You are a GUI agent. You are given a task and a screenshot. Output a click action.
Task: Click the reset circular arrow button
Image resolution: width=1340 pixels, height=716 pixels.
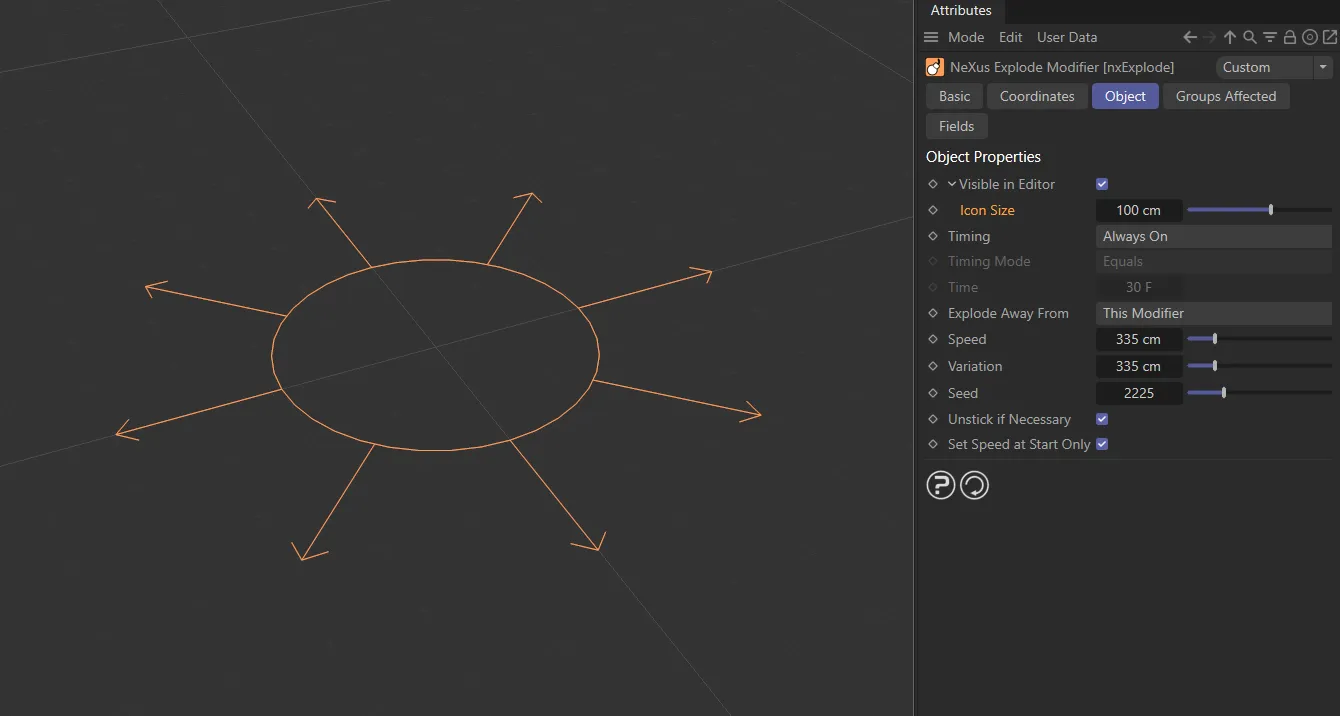tap(974, 486)
